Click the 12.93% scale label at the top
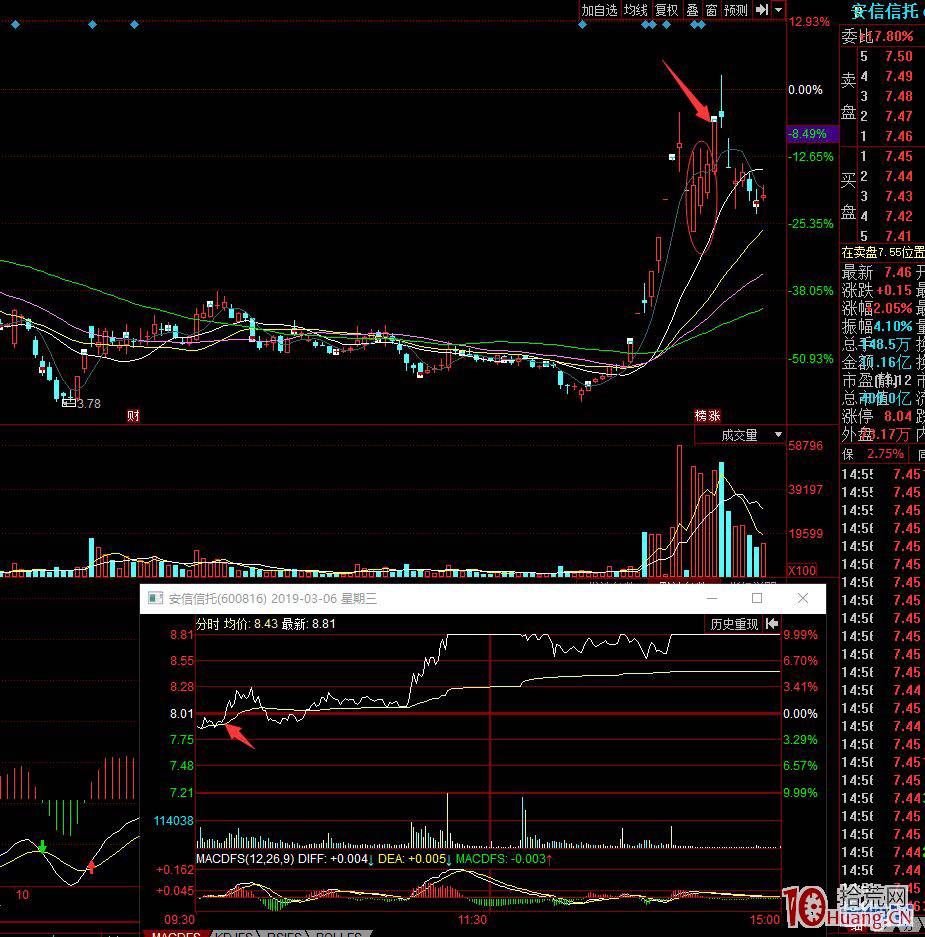 809,22
